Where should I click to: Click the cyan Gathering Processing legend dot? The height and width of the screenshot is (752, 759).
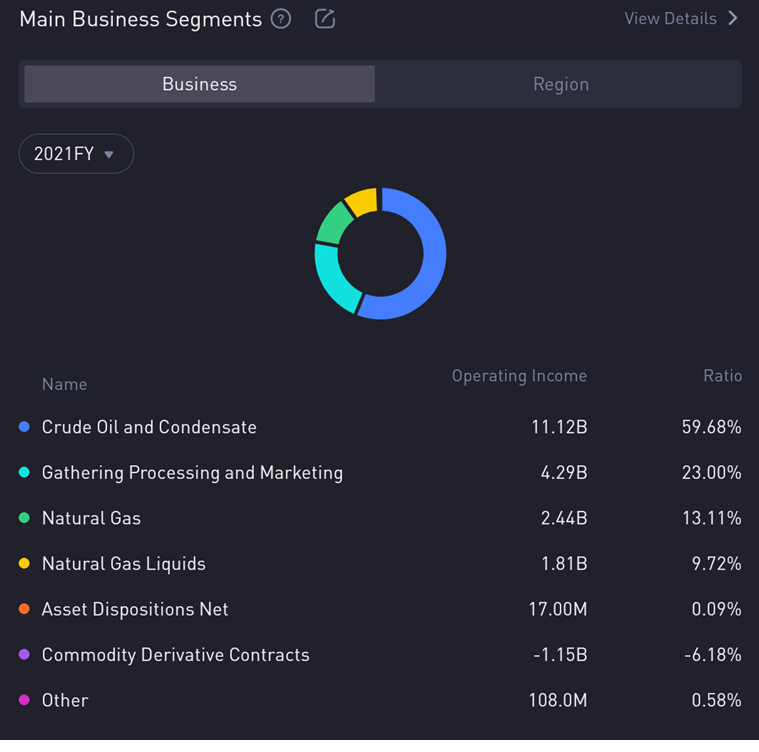[x=25, y=473]
